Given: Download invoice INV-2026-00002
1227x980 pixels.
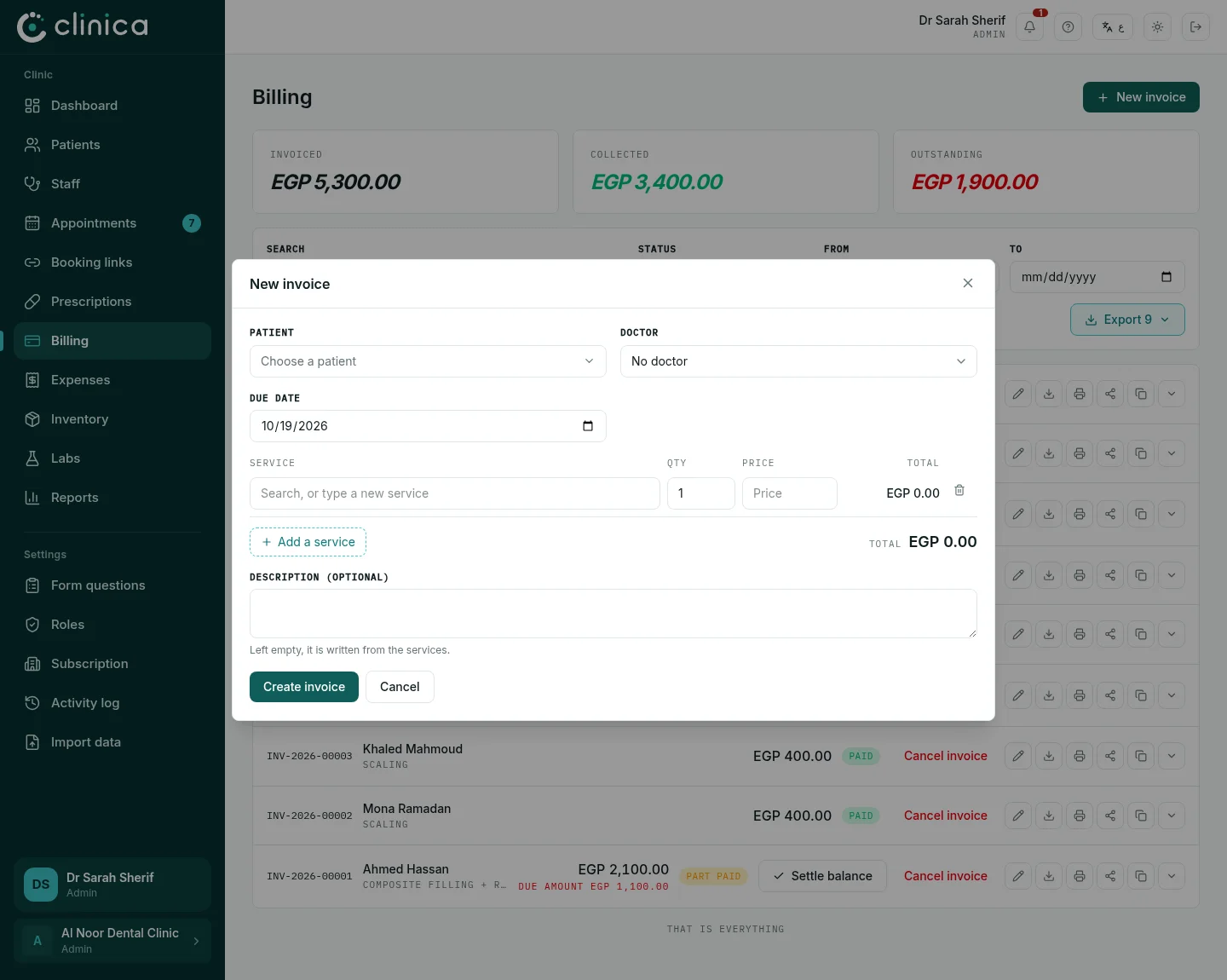Looking at the screenshot, I should [x=1049, y=816].
